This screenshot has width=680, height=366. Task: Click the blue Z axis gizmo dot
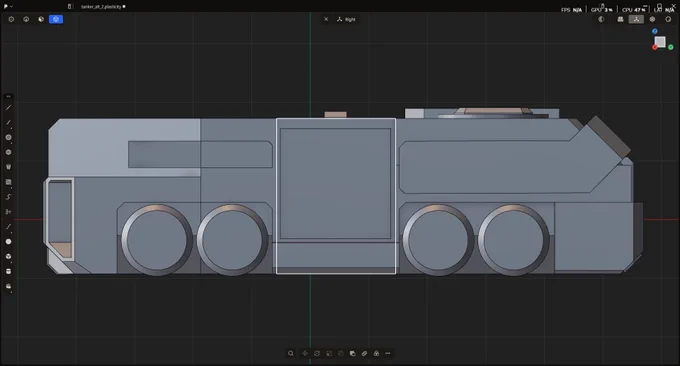[x=655, y=31]
